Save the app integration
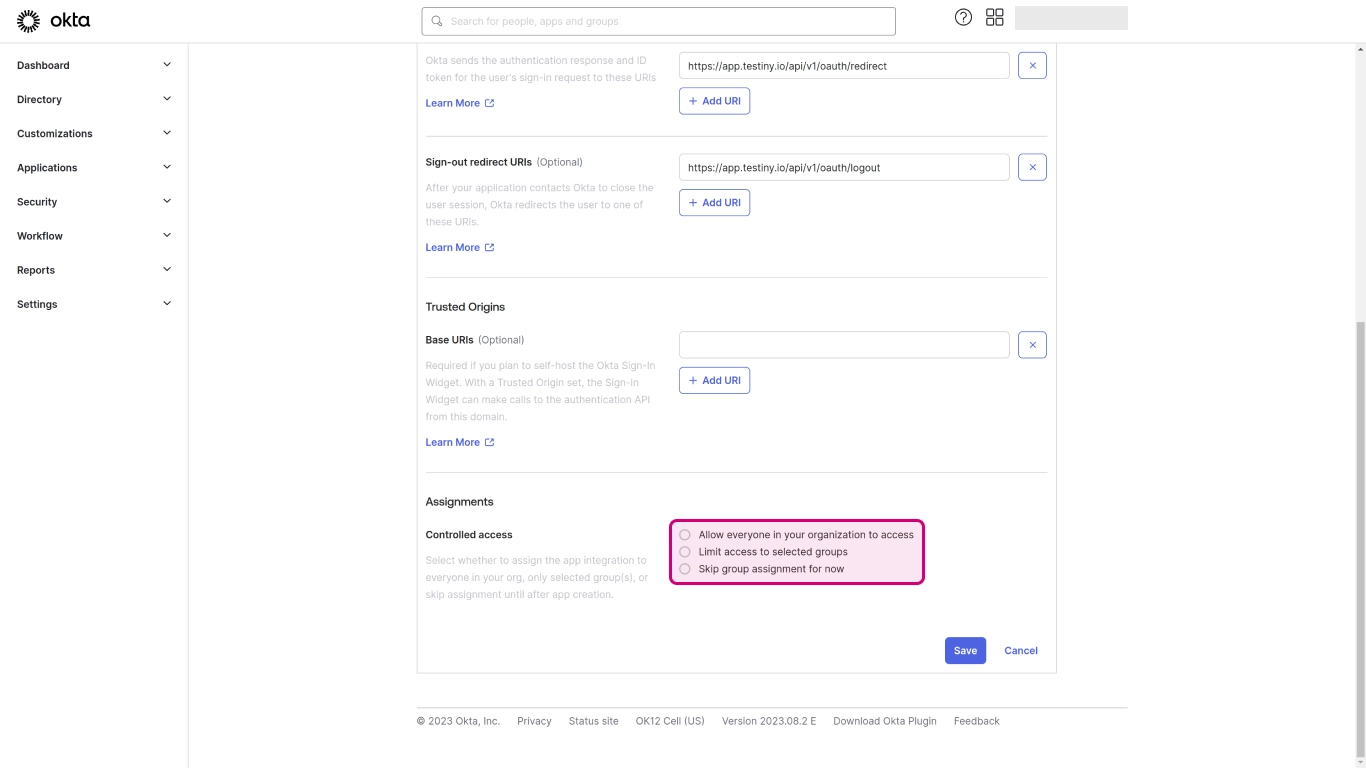This screenshot has width=1366, height=769. (965, 650)
